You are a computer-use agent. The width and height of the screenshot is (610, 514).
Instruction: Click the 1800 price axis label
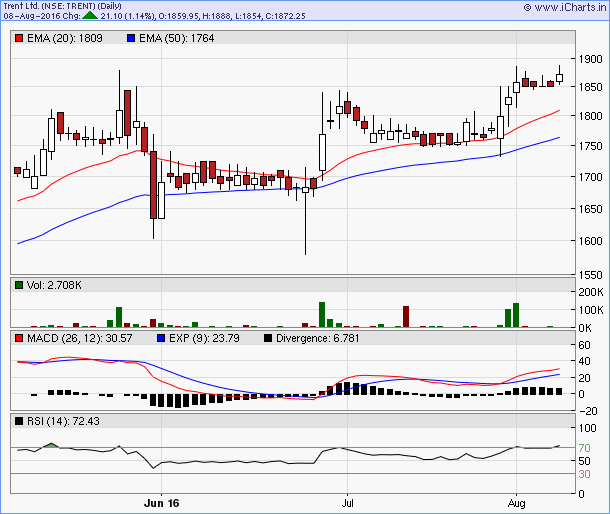pos(590,116)
